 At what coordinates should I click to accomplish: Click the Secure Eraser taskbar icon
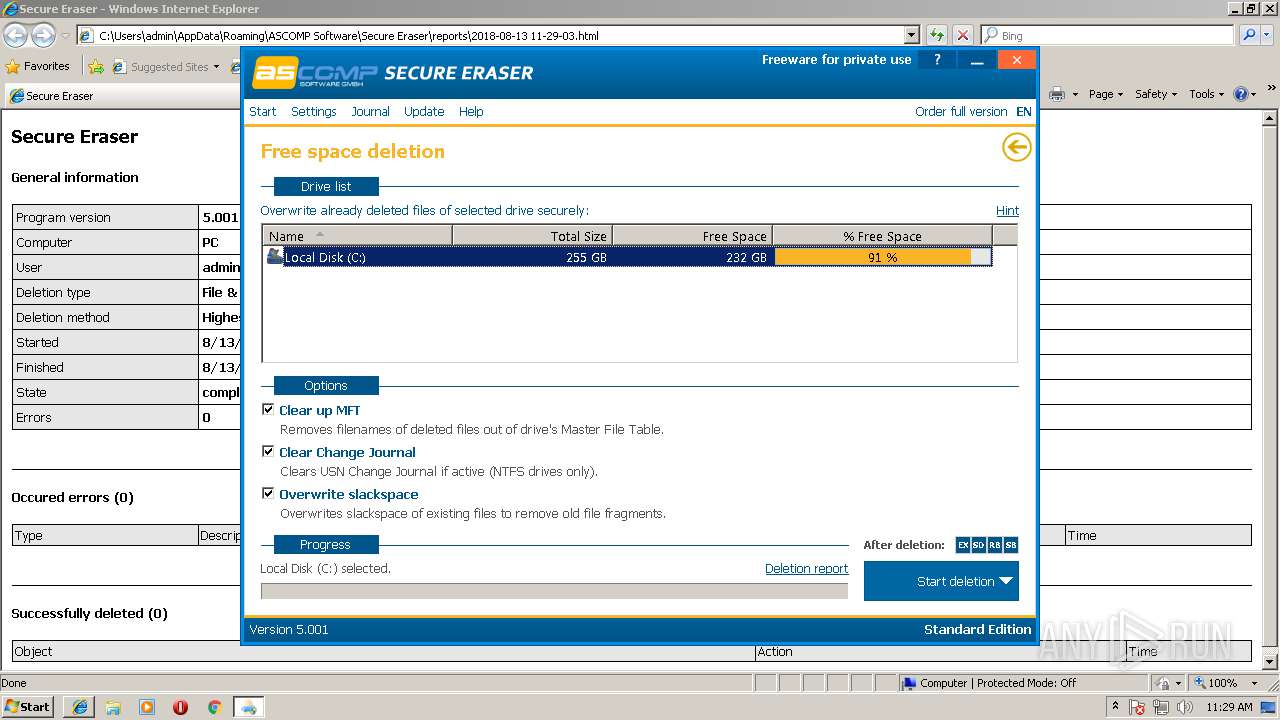pos(249,707)
